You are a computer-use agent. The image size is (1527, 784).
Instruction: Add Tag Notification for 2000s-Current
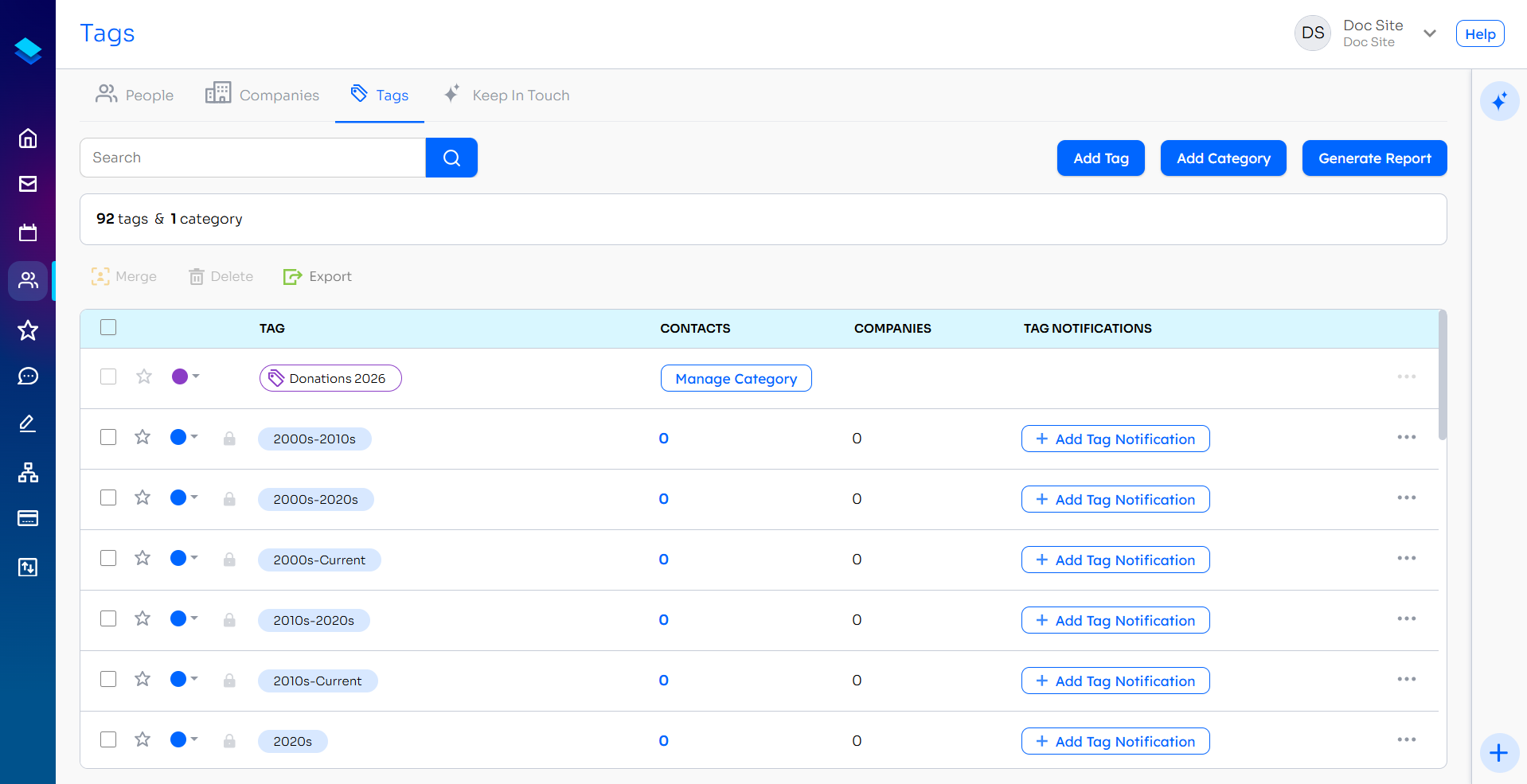pos(1115,560)
